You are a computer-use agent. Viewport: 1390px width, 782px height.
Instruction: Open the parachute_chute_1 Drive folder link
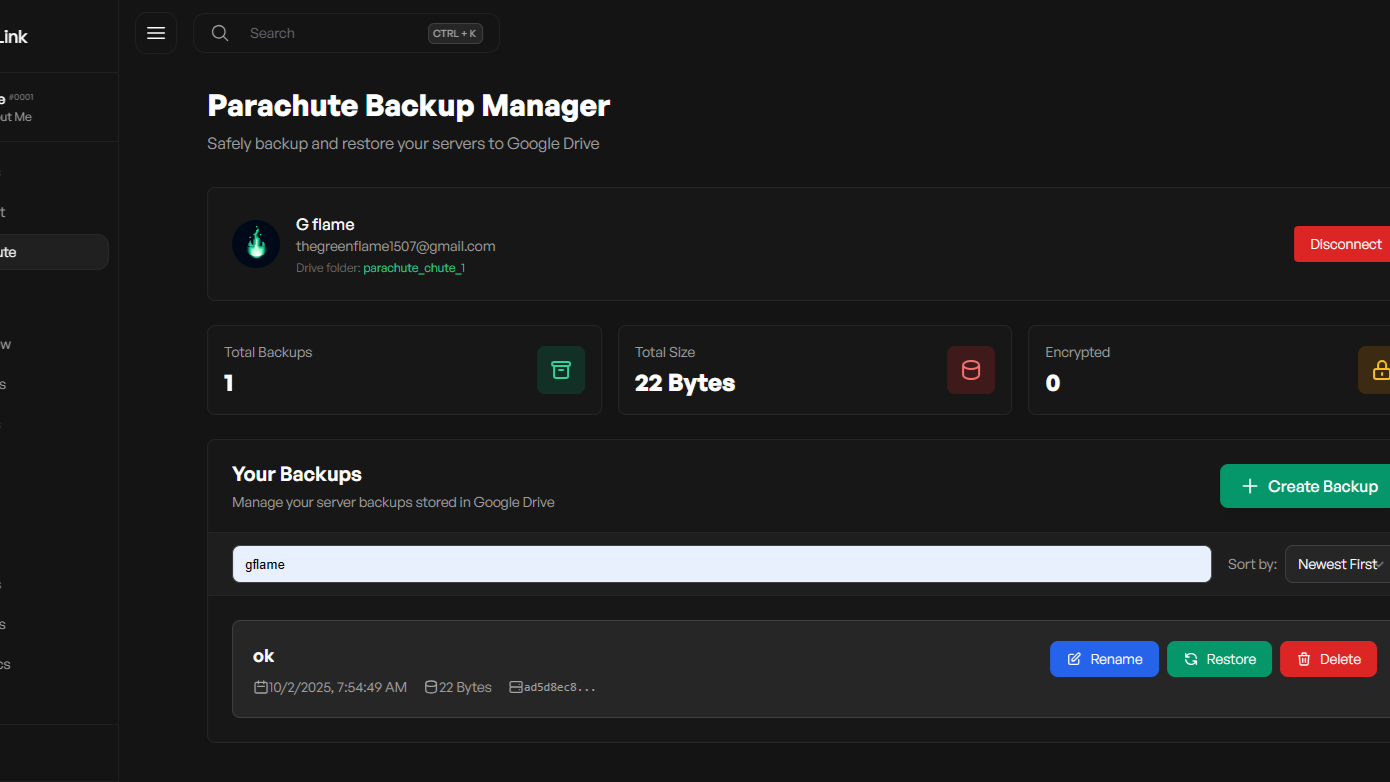[414, 268]
